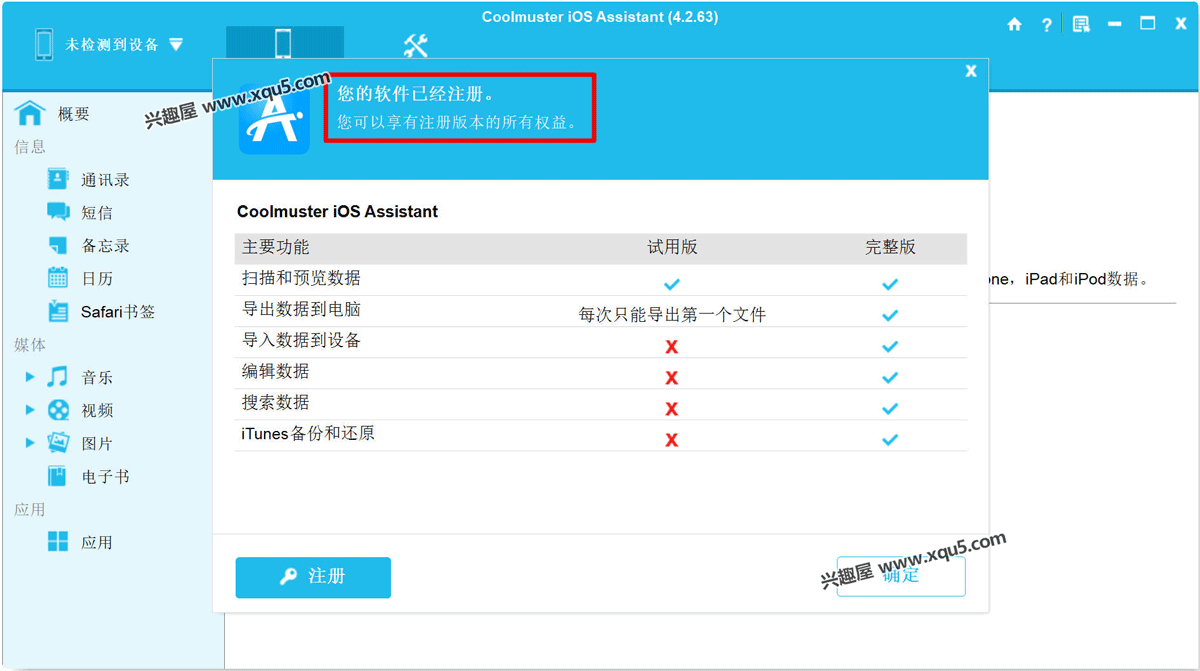
Task: Select 音乐 in the media list
Action: [97, 378]
